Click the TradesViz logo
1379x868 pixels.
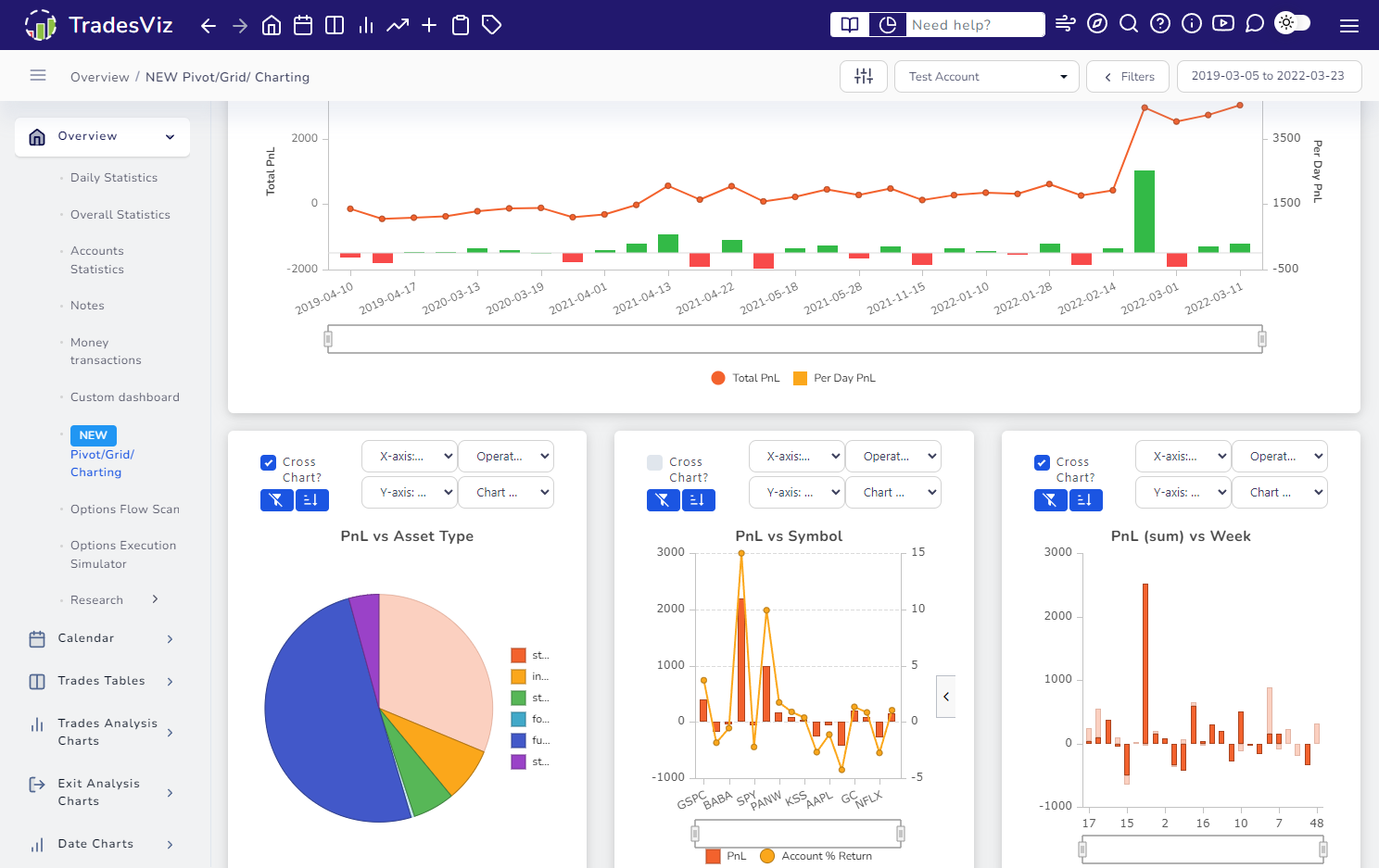click(x=99, y=25)
